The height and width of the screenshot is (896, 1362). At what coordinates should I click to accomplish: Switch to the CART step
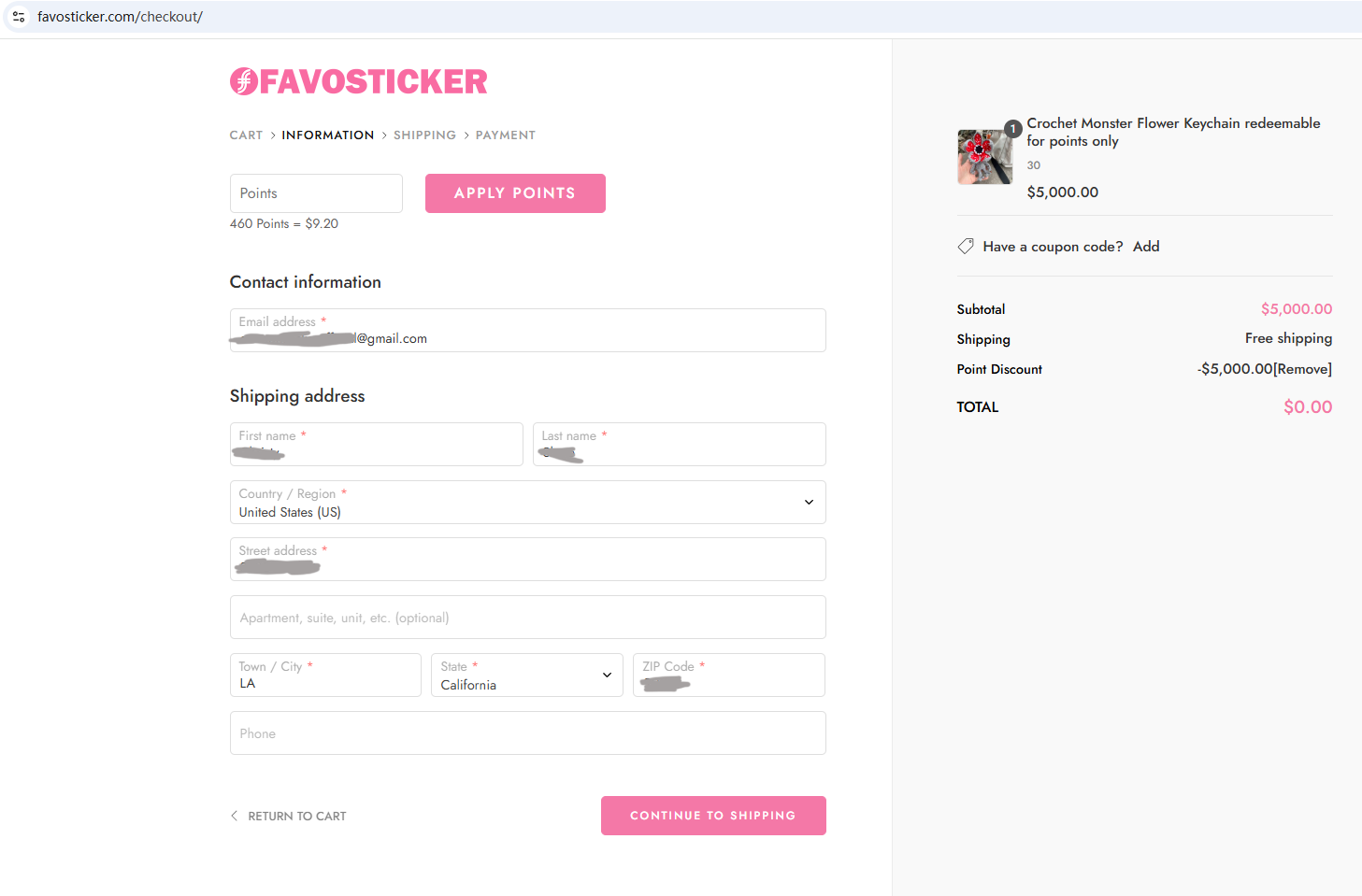pos(246,135)
